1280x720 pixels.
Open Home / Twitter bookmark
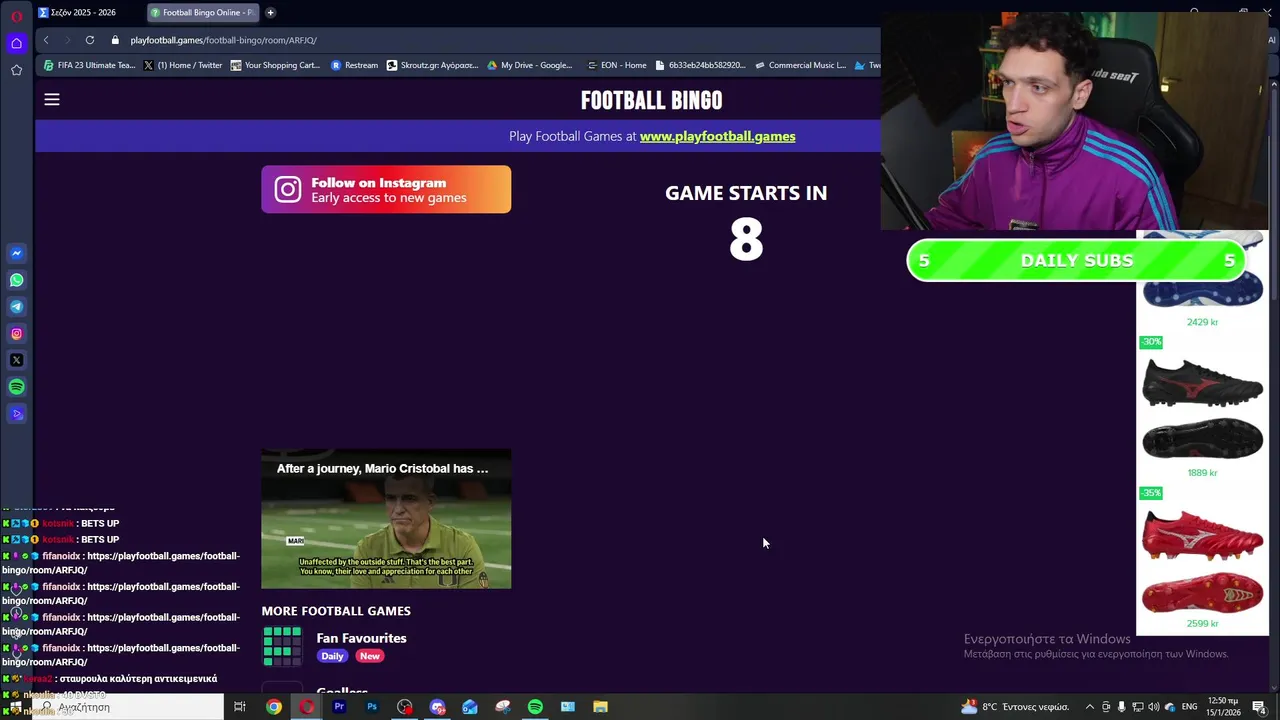183,65
